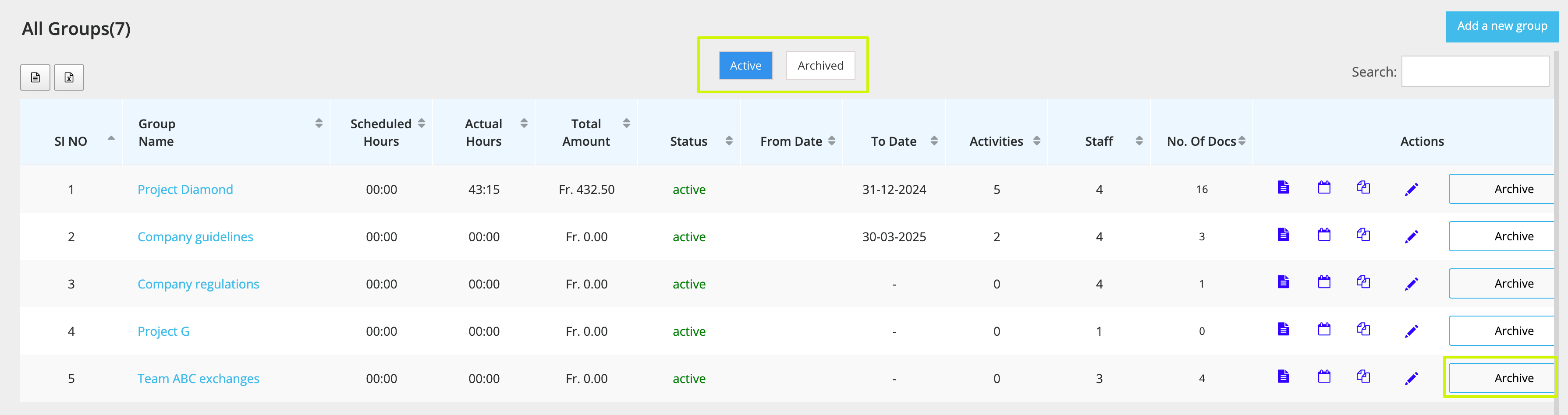This screenshot has width=1568, height=415.
Task: Click the export to Excel icon button
Action: tap(69, 77)
